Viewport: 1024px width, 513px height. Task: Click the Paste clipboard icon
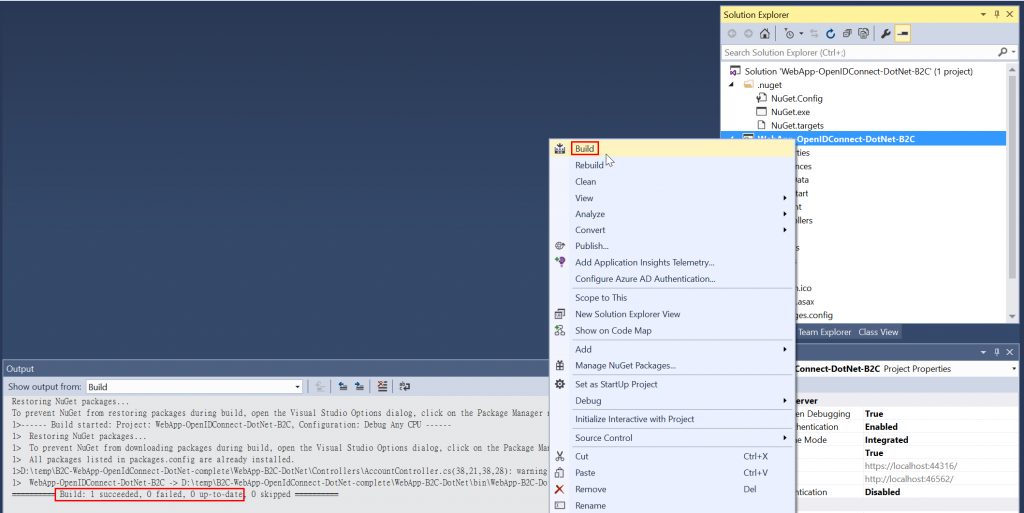(560, 473)
